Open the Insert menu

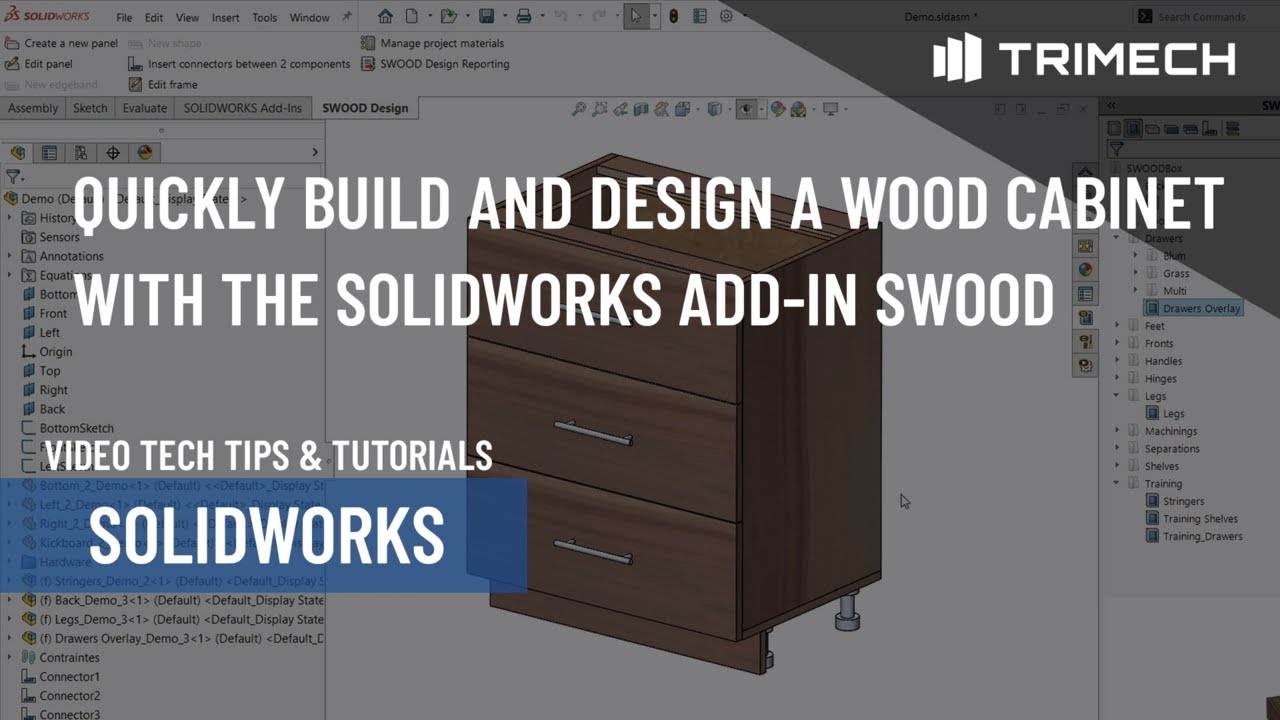(225, 17)
